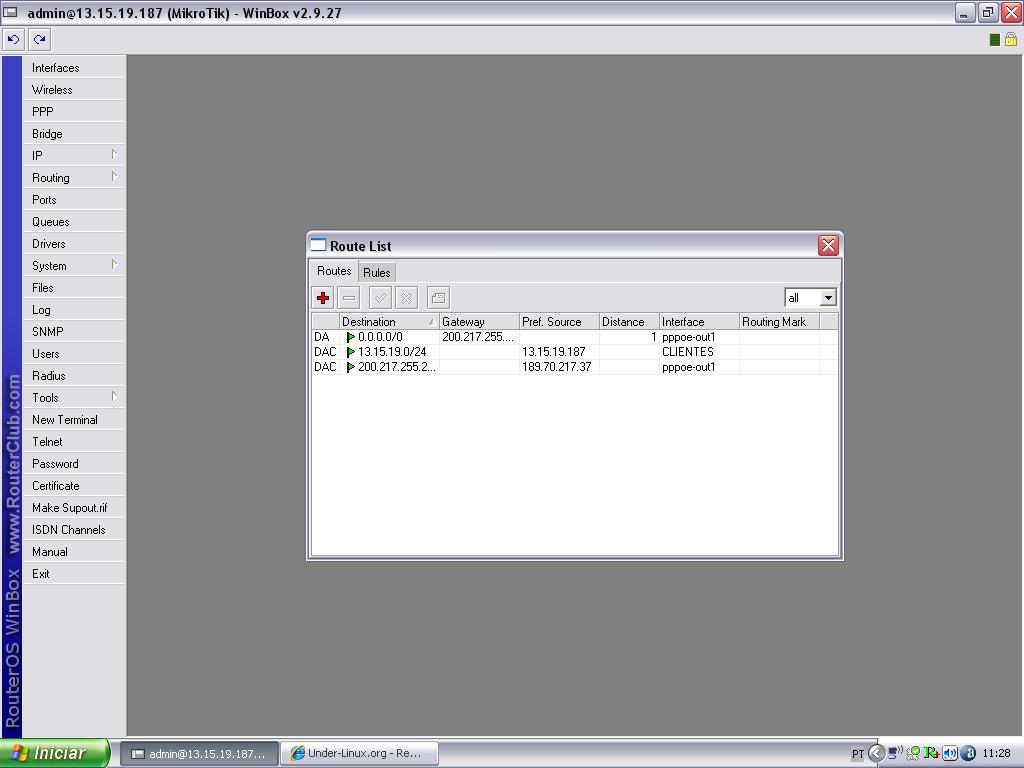Image resolution: width=1024 pixels, height=768 pixels.
Task: Open the all routing table filter dropdown
Action: click(828, 298)
